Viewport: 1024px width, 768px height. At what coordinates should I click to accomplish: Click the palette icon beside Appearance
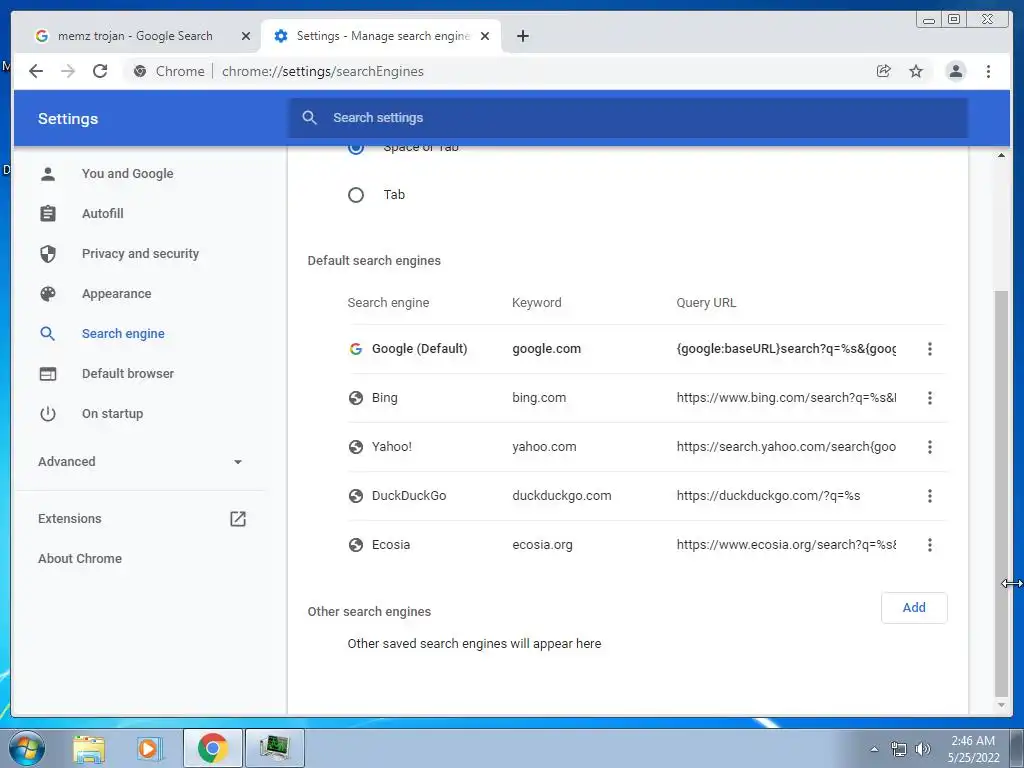pyautogui.click(x=48, y=294)
